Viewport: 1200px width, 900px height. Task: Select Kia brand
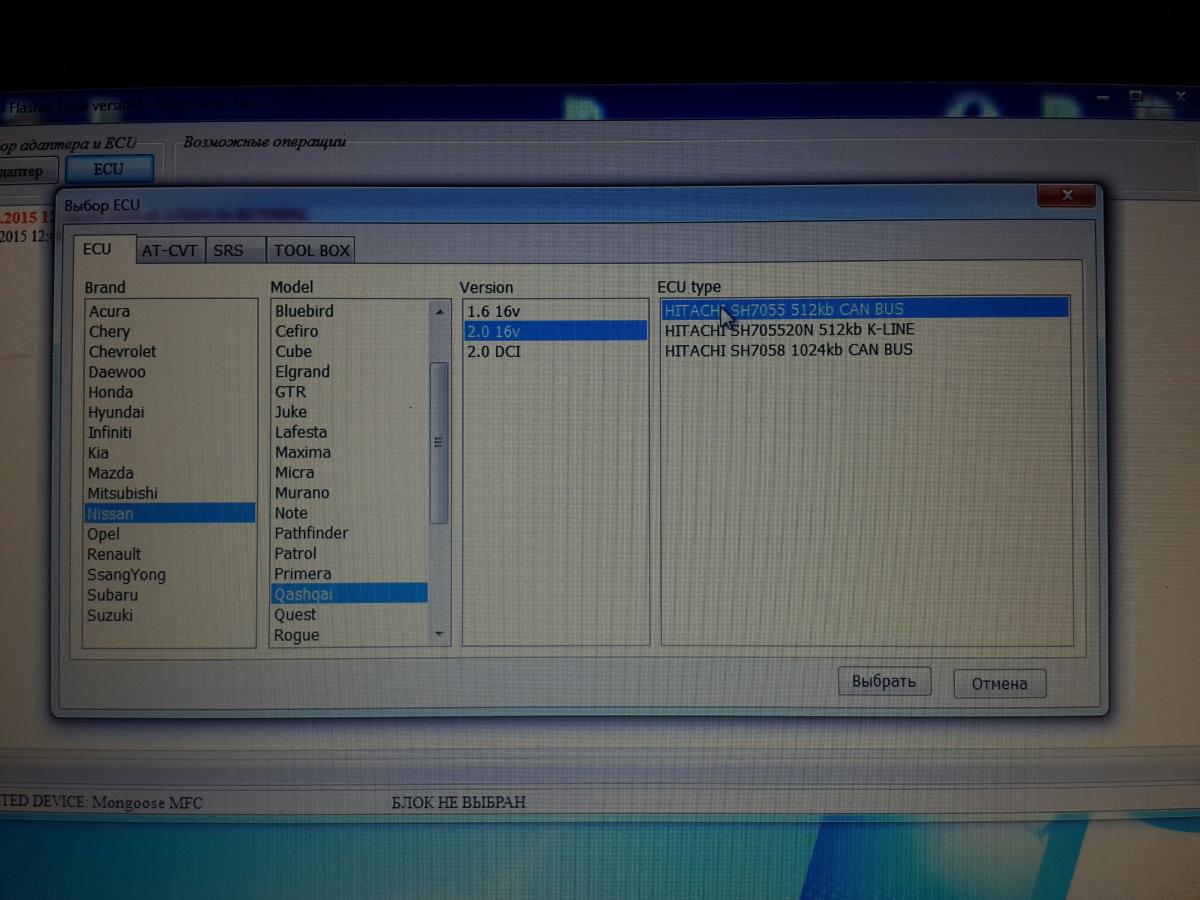tap(169, 452)
